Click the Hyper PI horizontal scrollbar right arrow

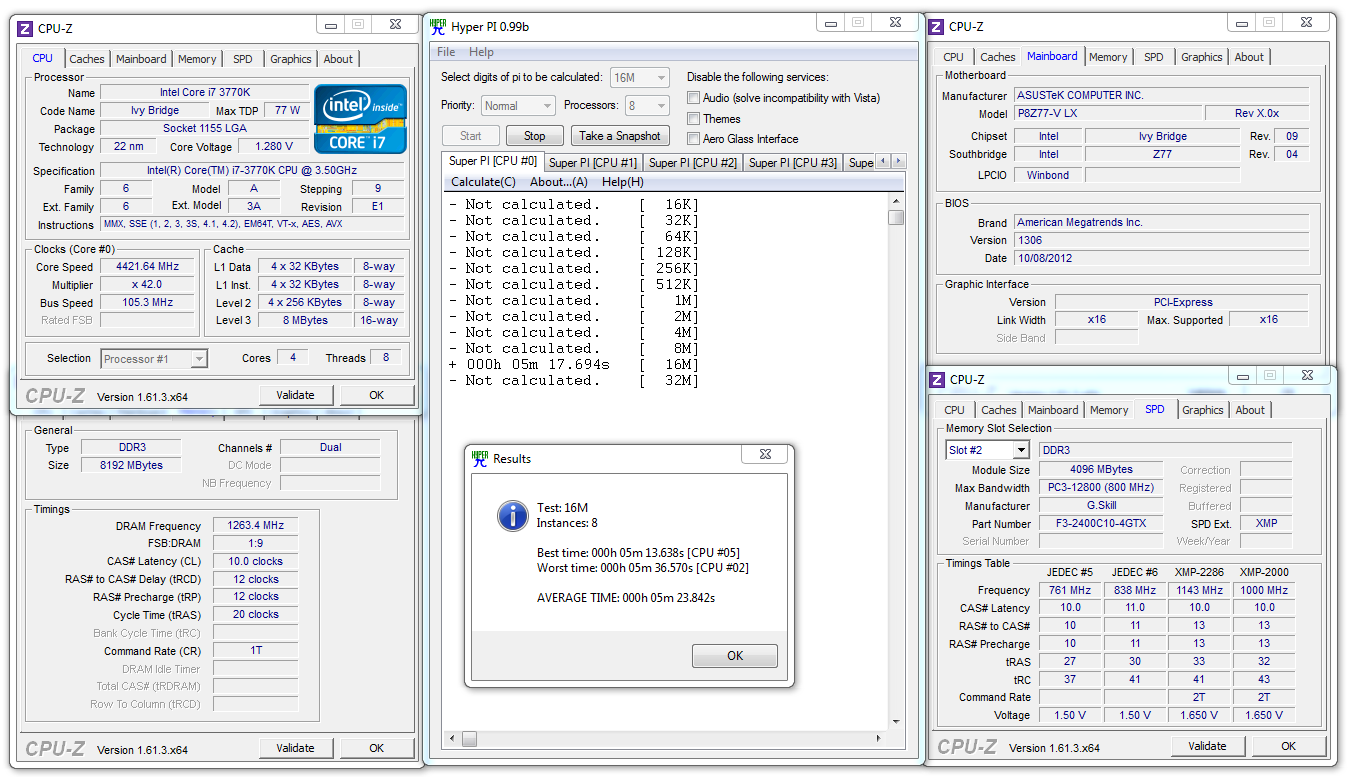[x=881, y=739]
